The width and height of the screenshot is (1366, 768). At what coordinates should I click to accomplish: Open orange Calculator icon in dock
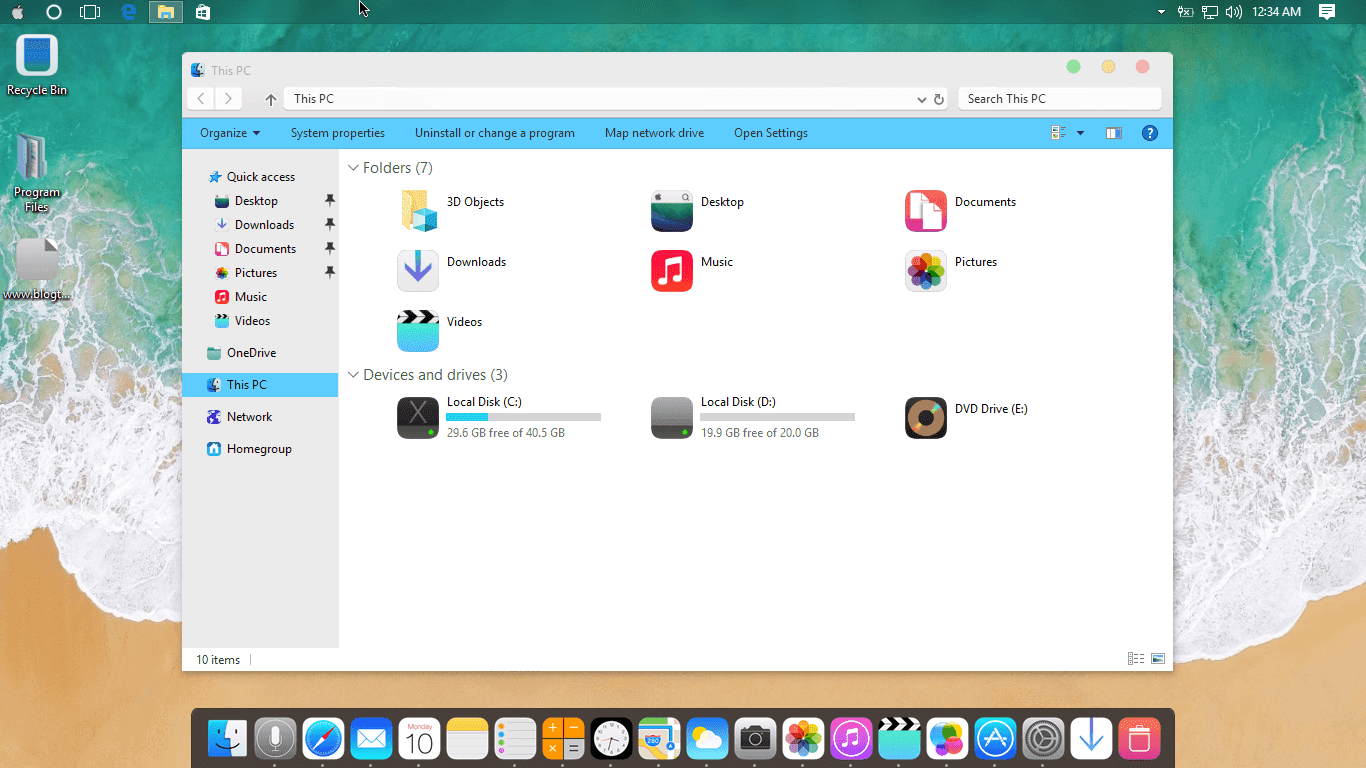pos(563,739)
